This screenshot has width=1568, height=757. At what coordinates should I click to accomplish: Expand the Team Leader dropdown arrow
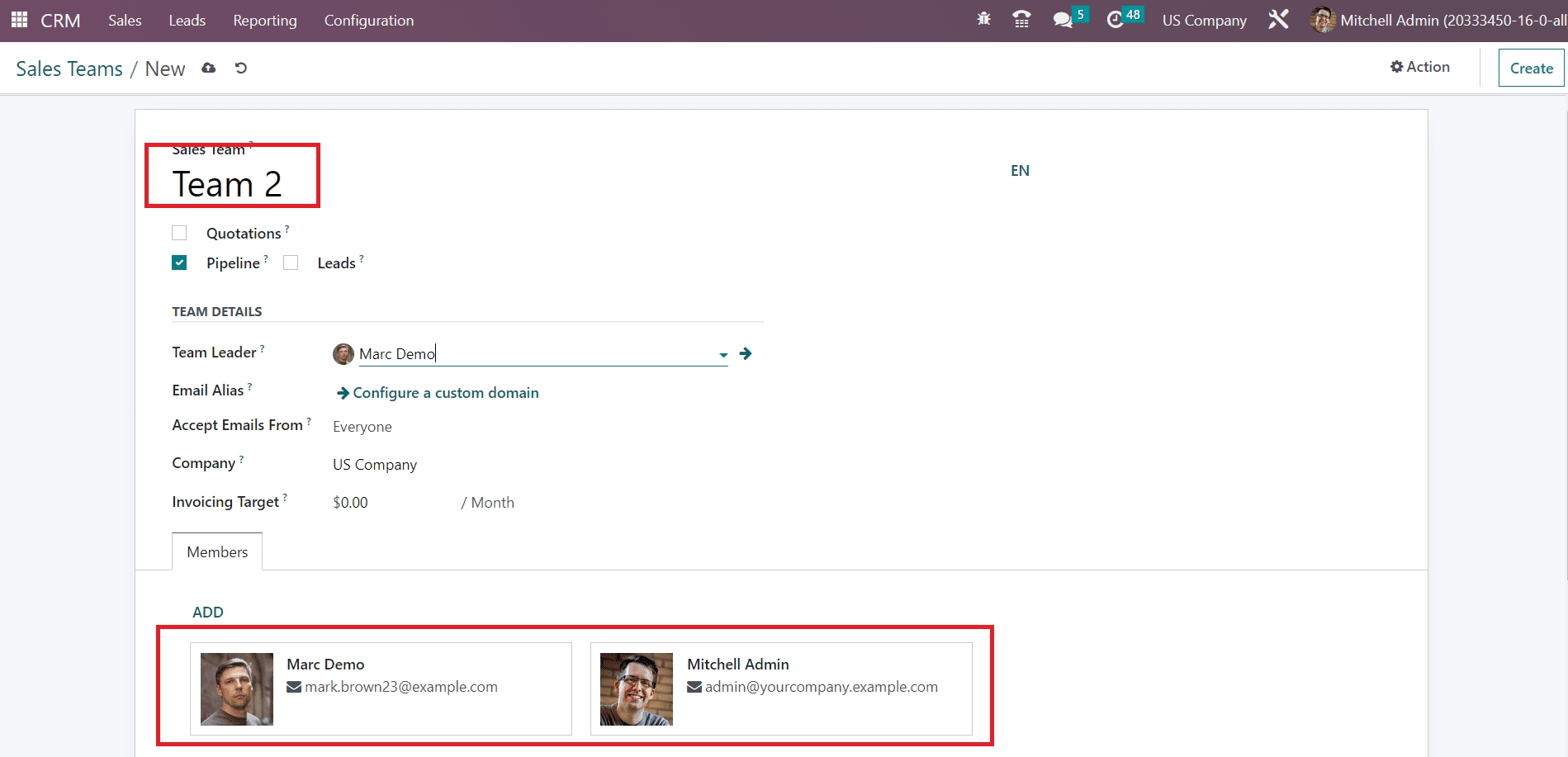pos(723,355)
